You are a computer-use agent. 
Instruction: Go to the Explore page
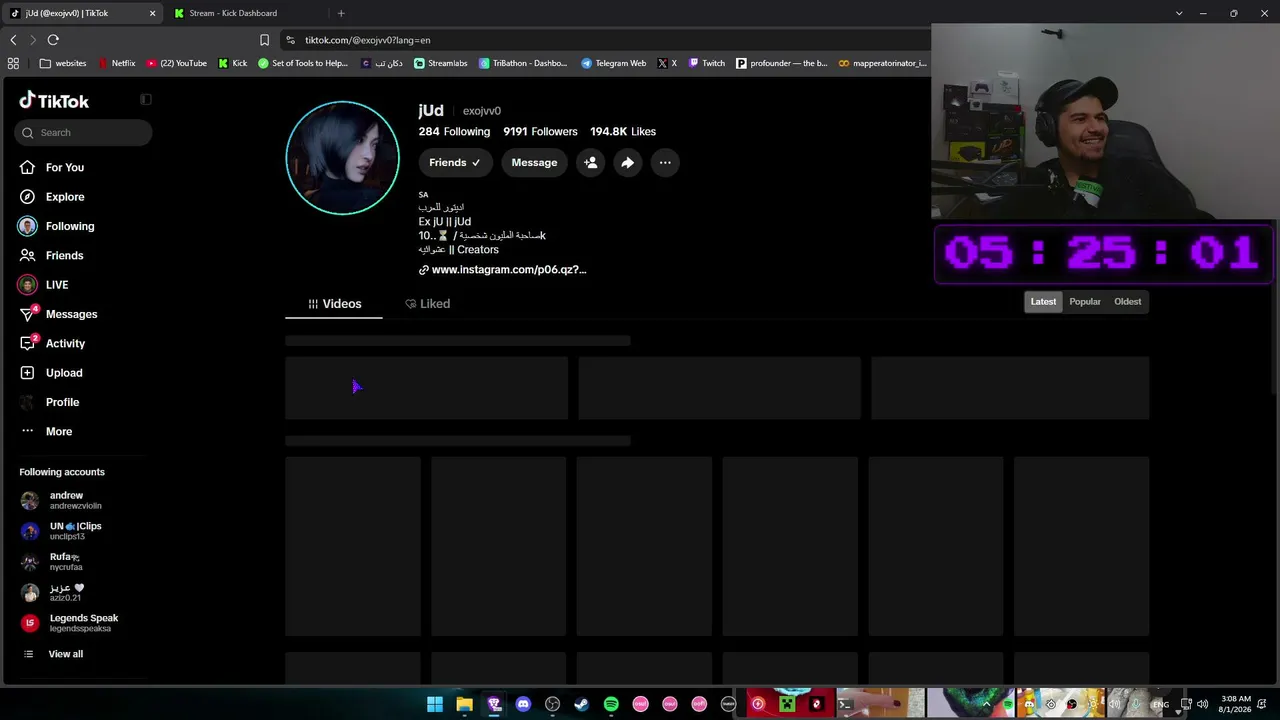tap(65, 197)
